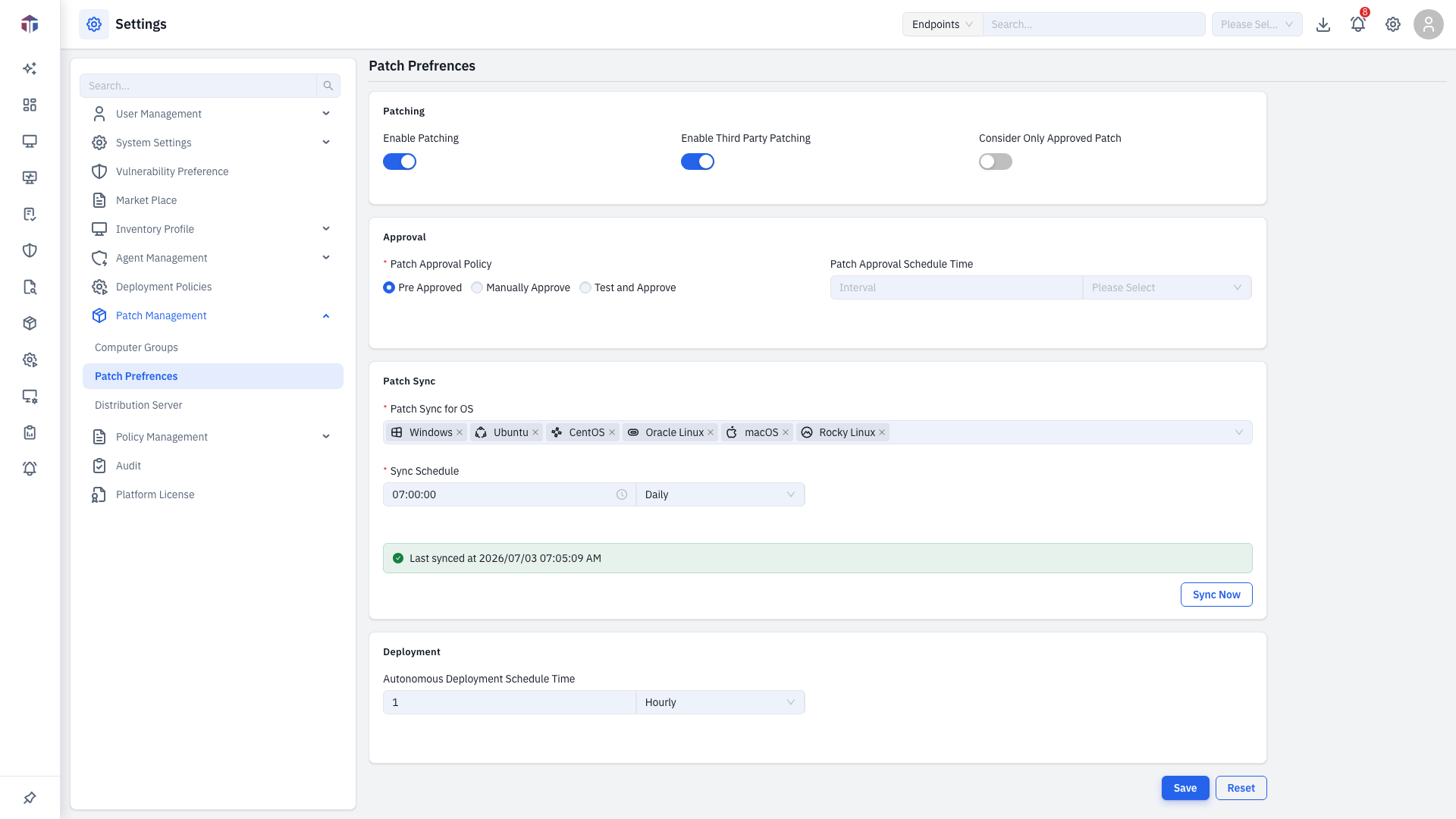Save patch preferences
Viewport: 1456px width, 819px height.
click(x=1185, y=788)
